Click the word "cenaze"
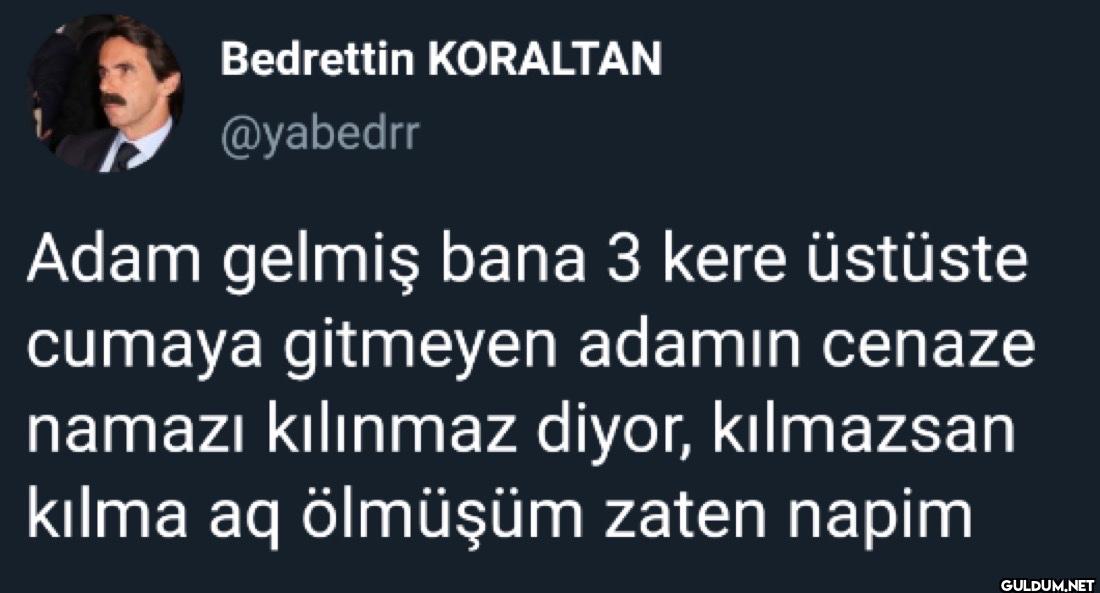Screen dimensions: 1100x593 (928, 347)
